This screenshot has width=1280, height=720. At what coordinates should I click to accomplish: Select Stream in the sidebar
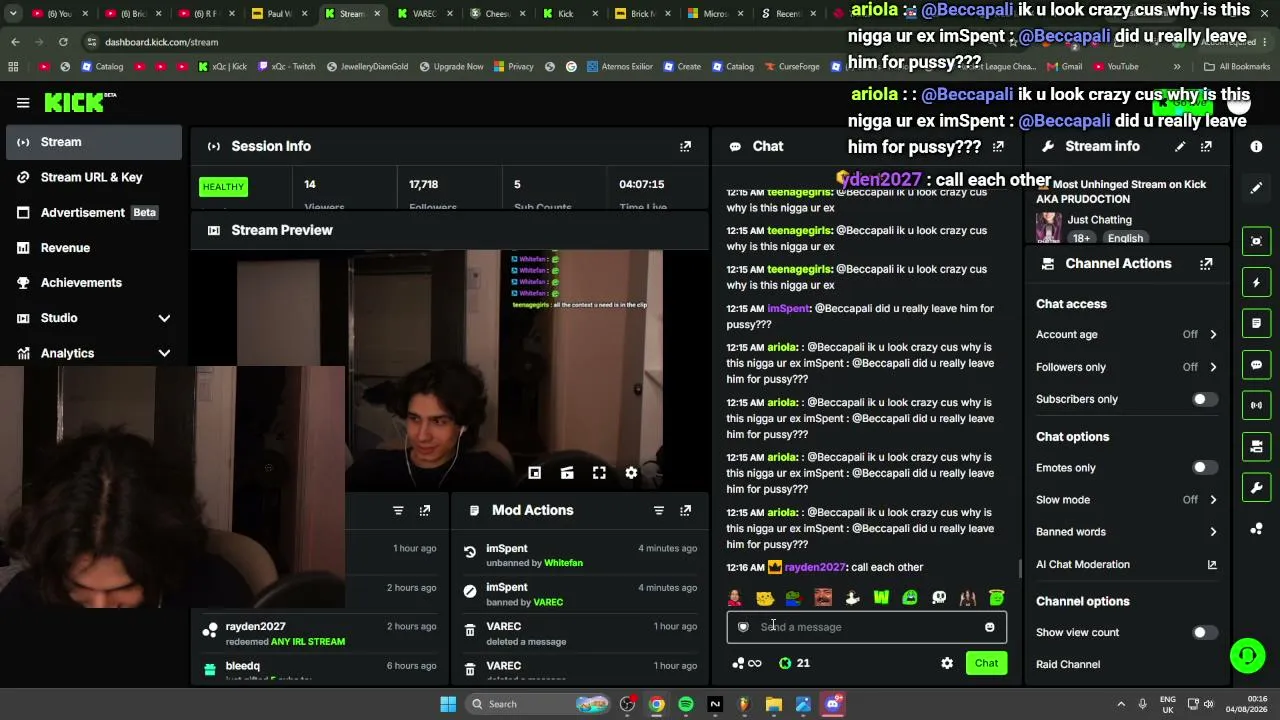[93, 142]
